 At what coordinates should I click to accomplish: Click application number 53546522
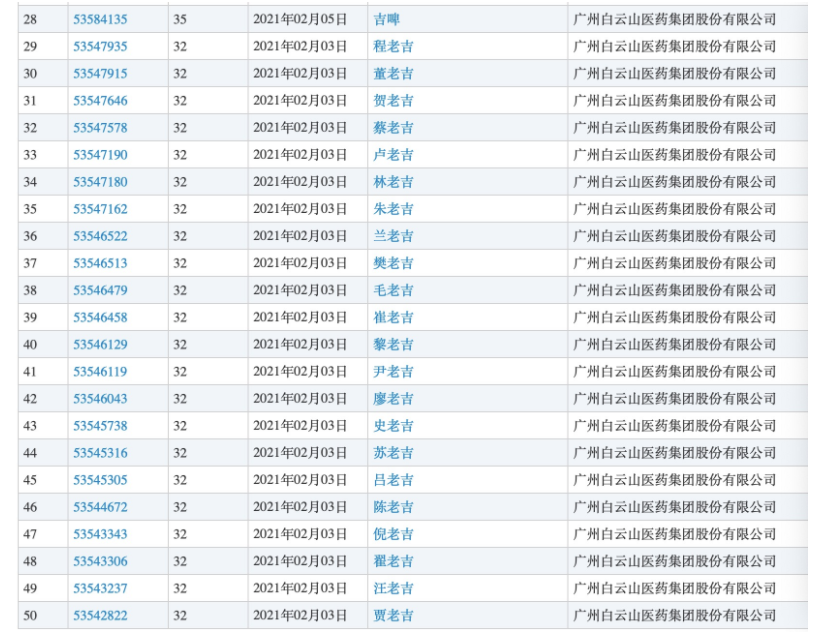pyautogui.click(x=100, y=235)
